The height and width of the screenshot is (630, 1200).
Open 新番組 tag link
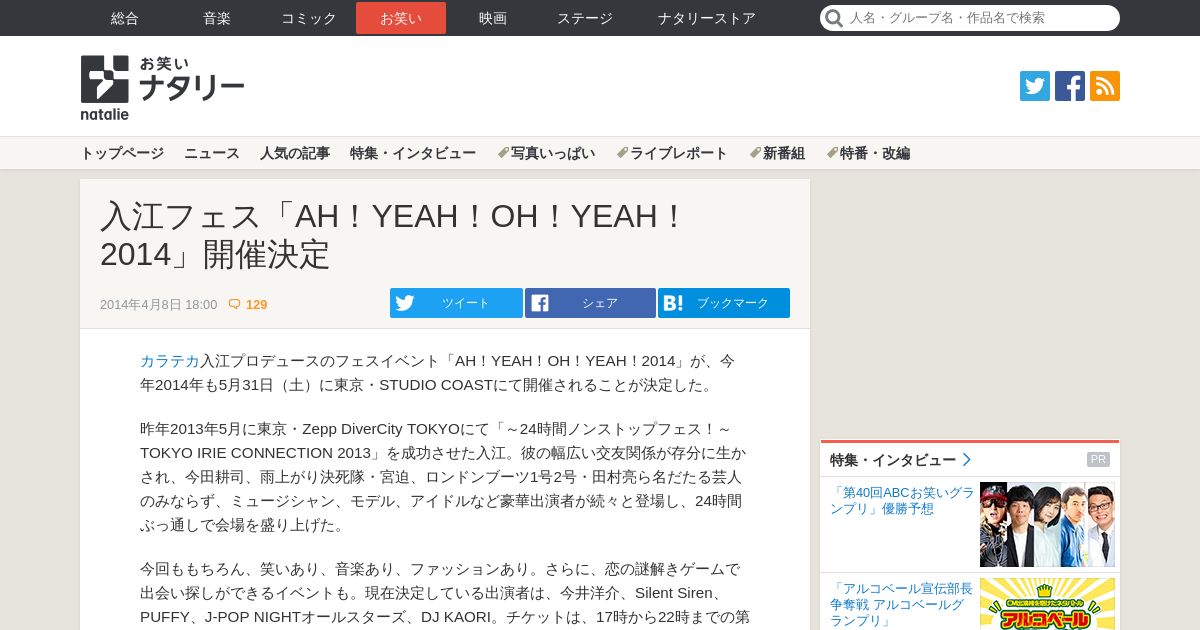click(x=777, y=153)
